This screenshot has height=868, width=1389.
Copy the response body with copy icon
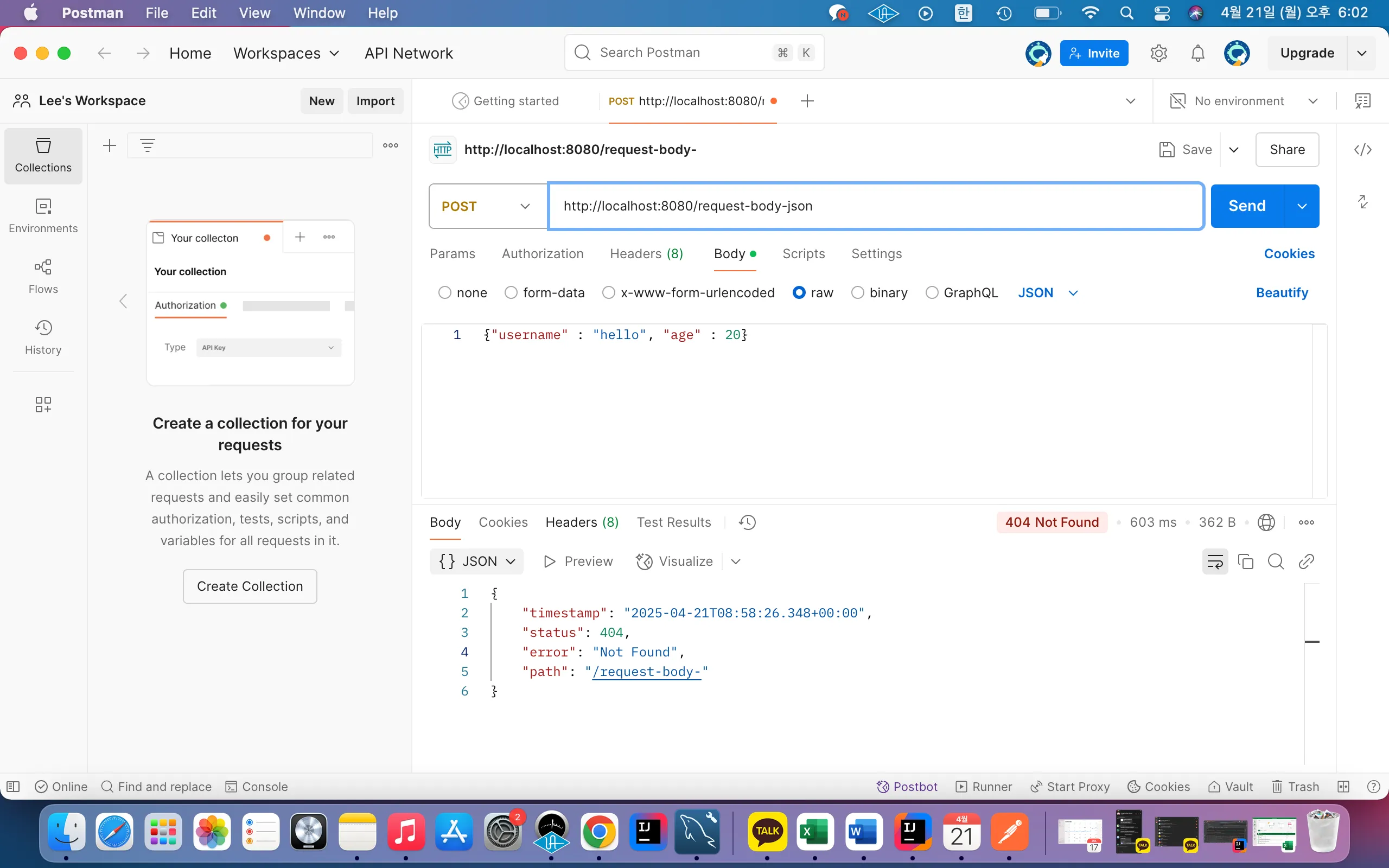coord(1246,561)
